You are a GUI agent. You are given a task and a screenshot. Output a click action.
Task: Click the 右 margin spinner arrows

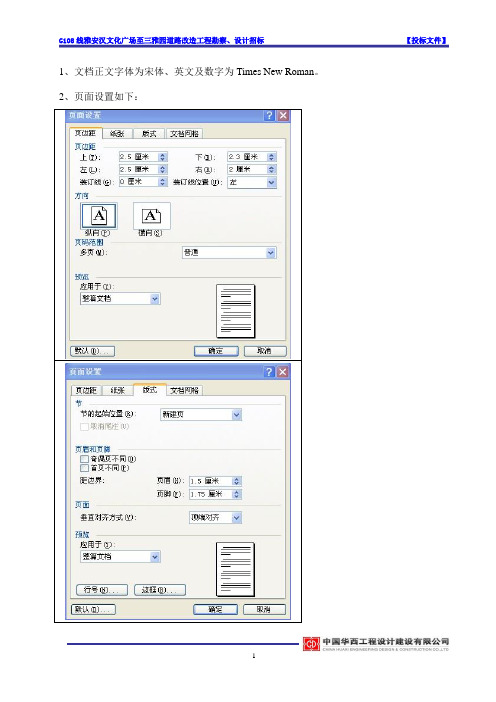(271, 170)
